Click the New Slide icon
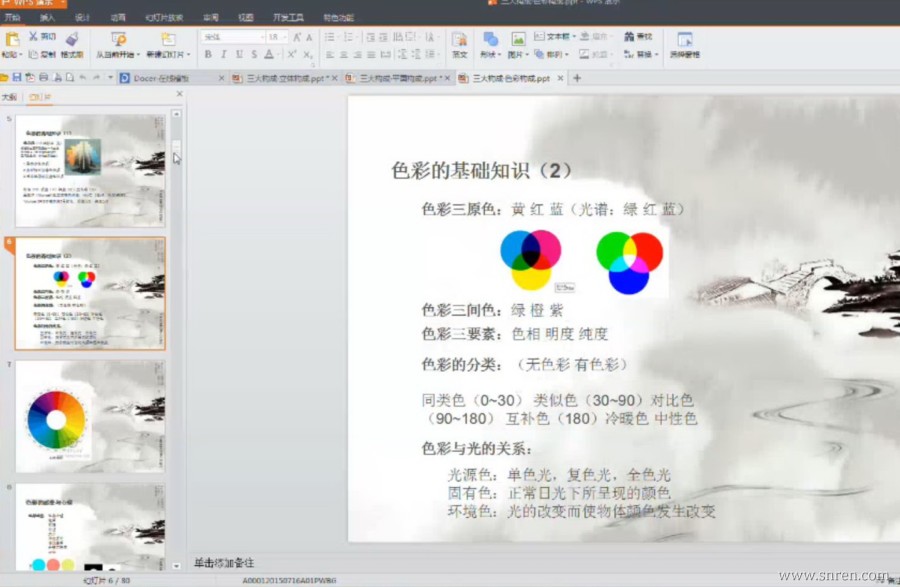Screen dimensions: 900x587 168,39
